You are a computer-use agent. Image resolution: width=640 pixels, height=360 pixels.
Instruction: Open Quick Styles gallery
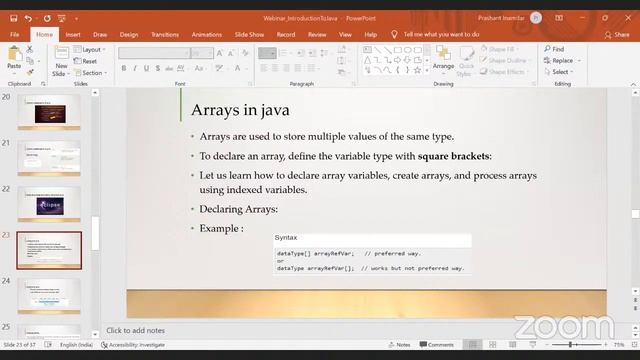466,61
